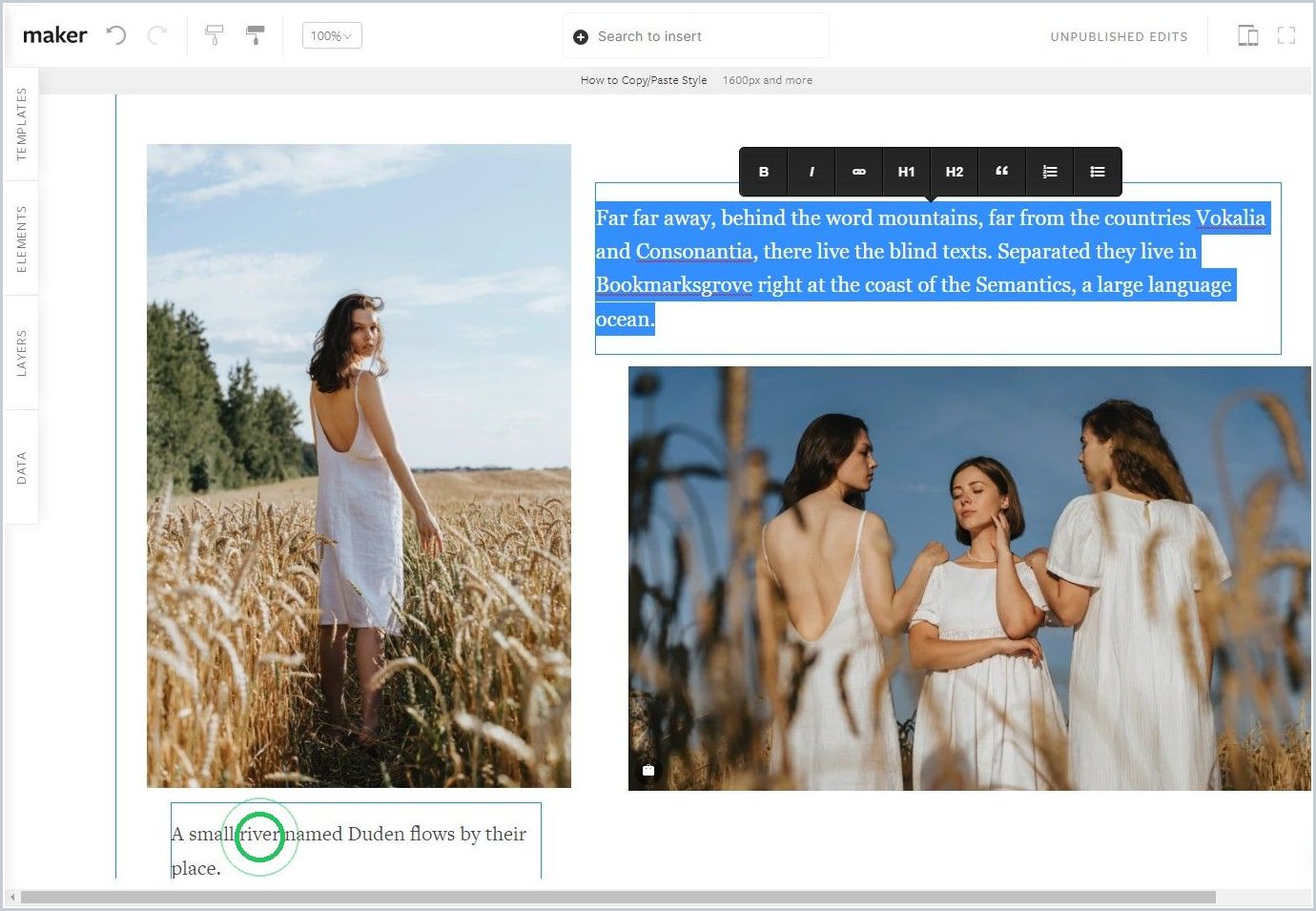Viewport: 1316px width, 911px height.
Task: Toggle fullscreen mode icon
Action: [x=1286, y=36]
